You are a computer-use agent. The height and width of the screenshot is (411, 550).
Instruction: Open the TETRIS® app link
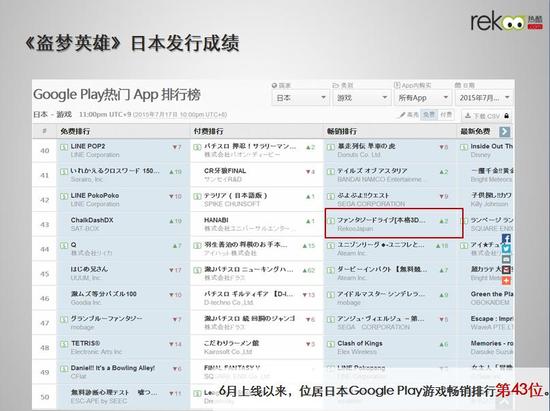click(85, 343)
